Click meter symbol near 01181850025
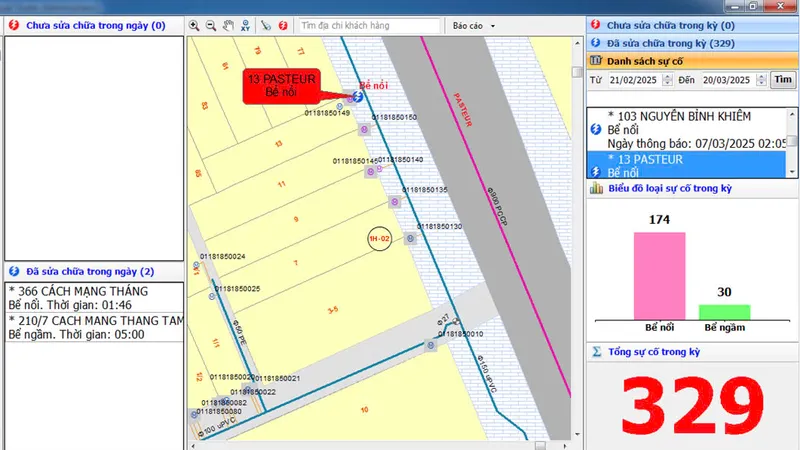Image resolution: width=800 pixels, height=450 pixels. (212, 296)
